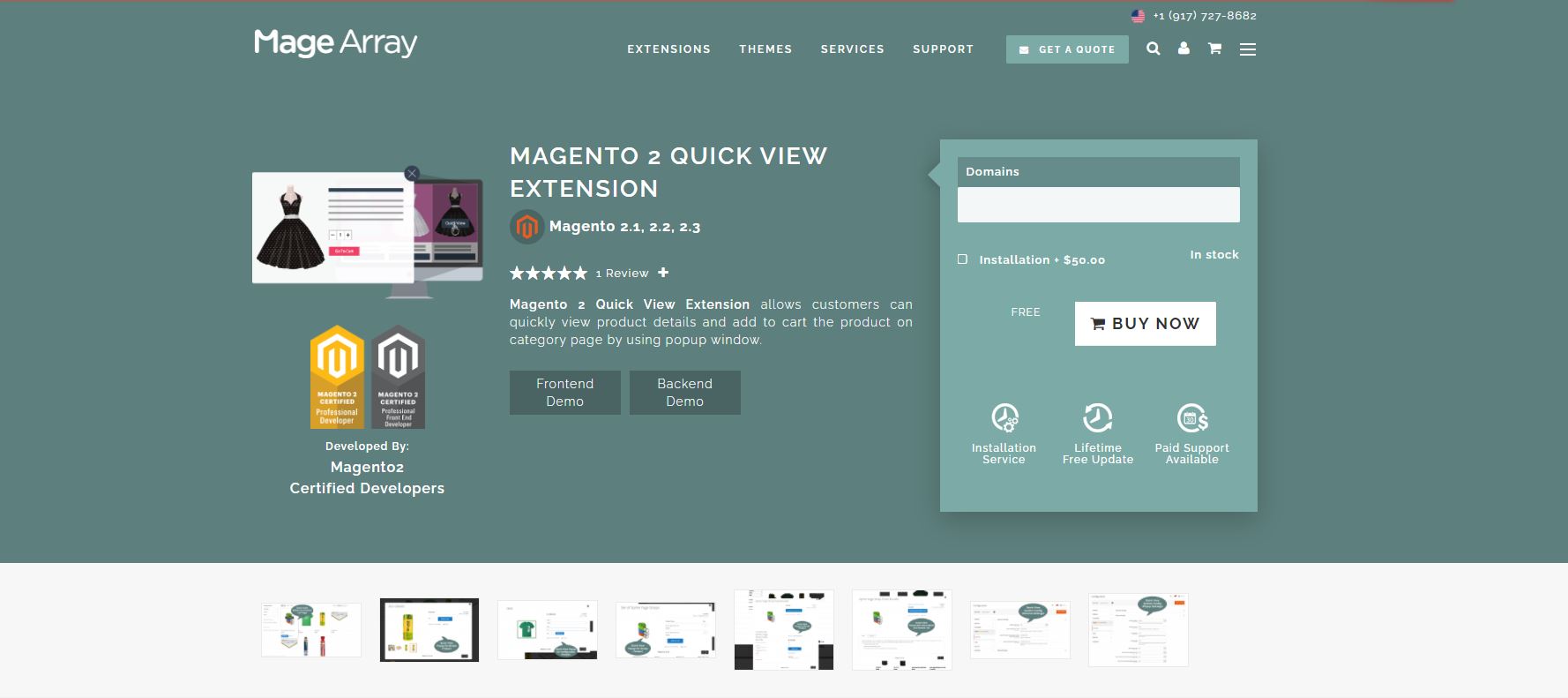
Task: Click the FREE price label
Action: point(1026,312)
